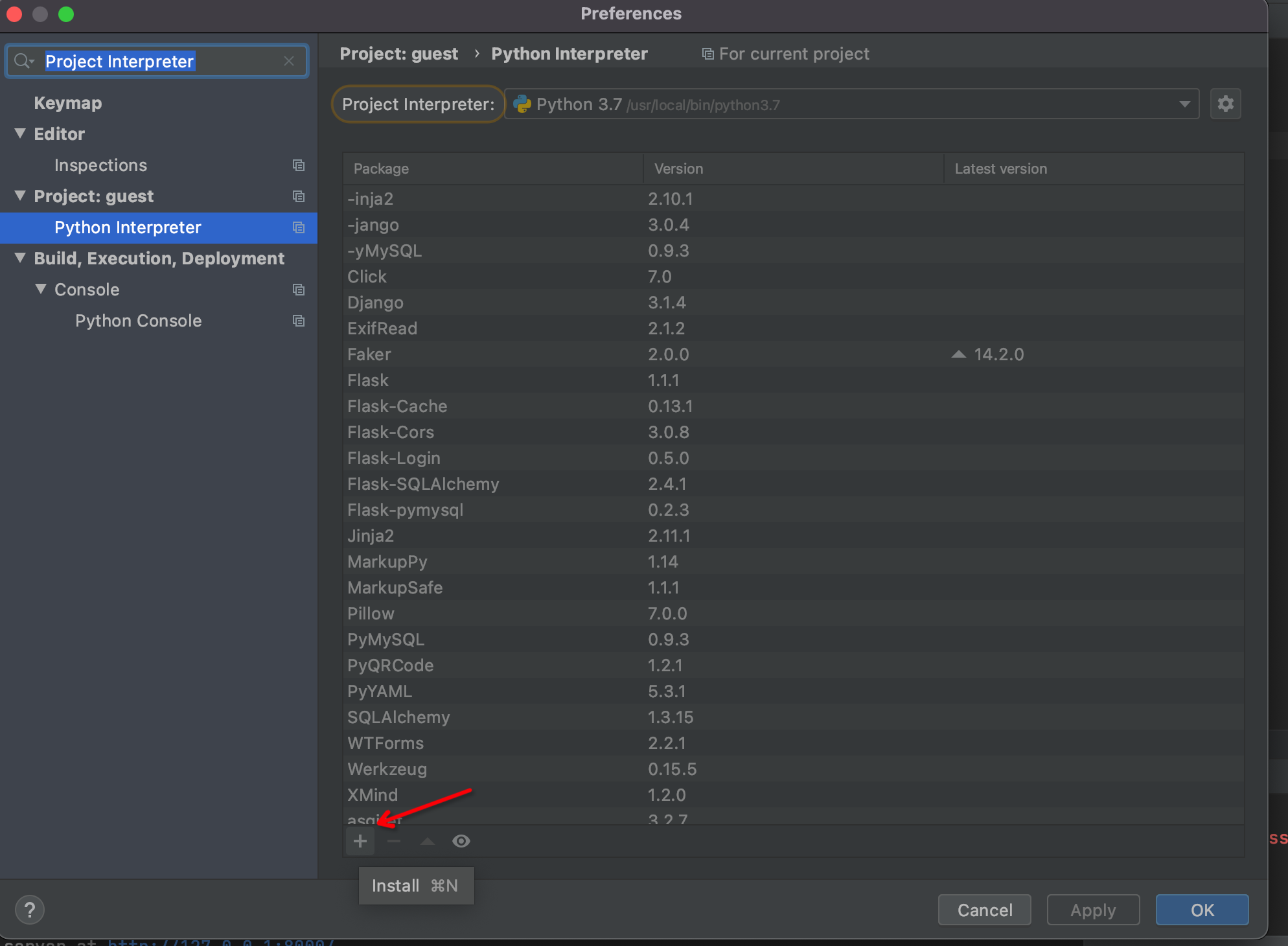Open the help question mark button
This screenshot has height=946, width=1288.
[30, 910]
